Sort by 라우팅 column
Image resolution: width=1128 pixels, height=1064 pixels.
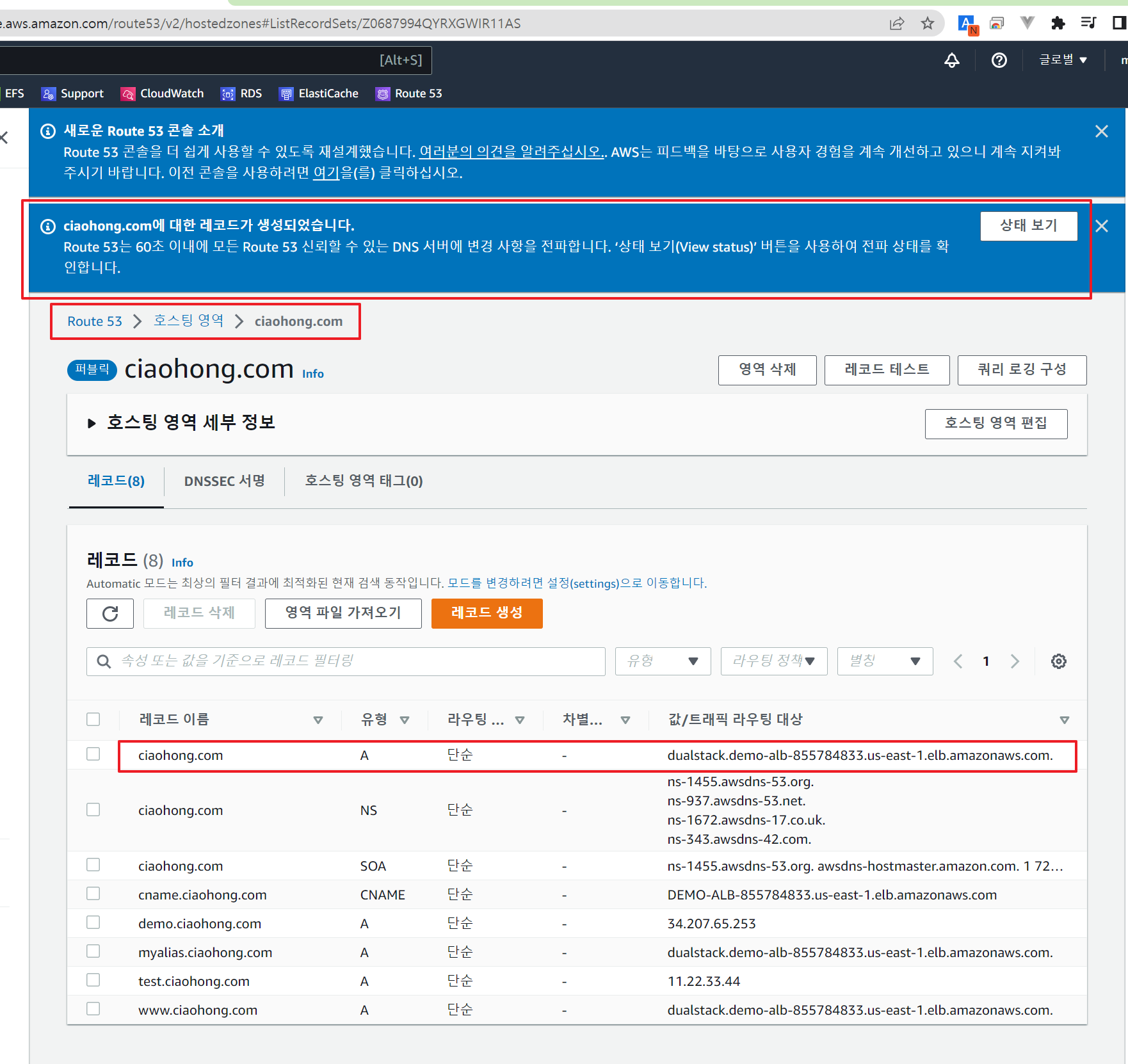point(520,720)
